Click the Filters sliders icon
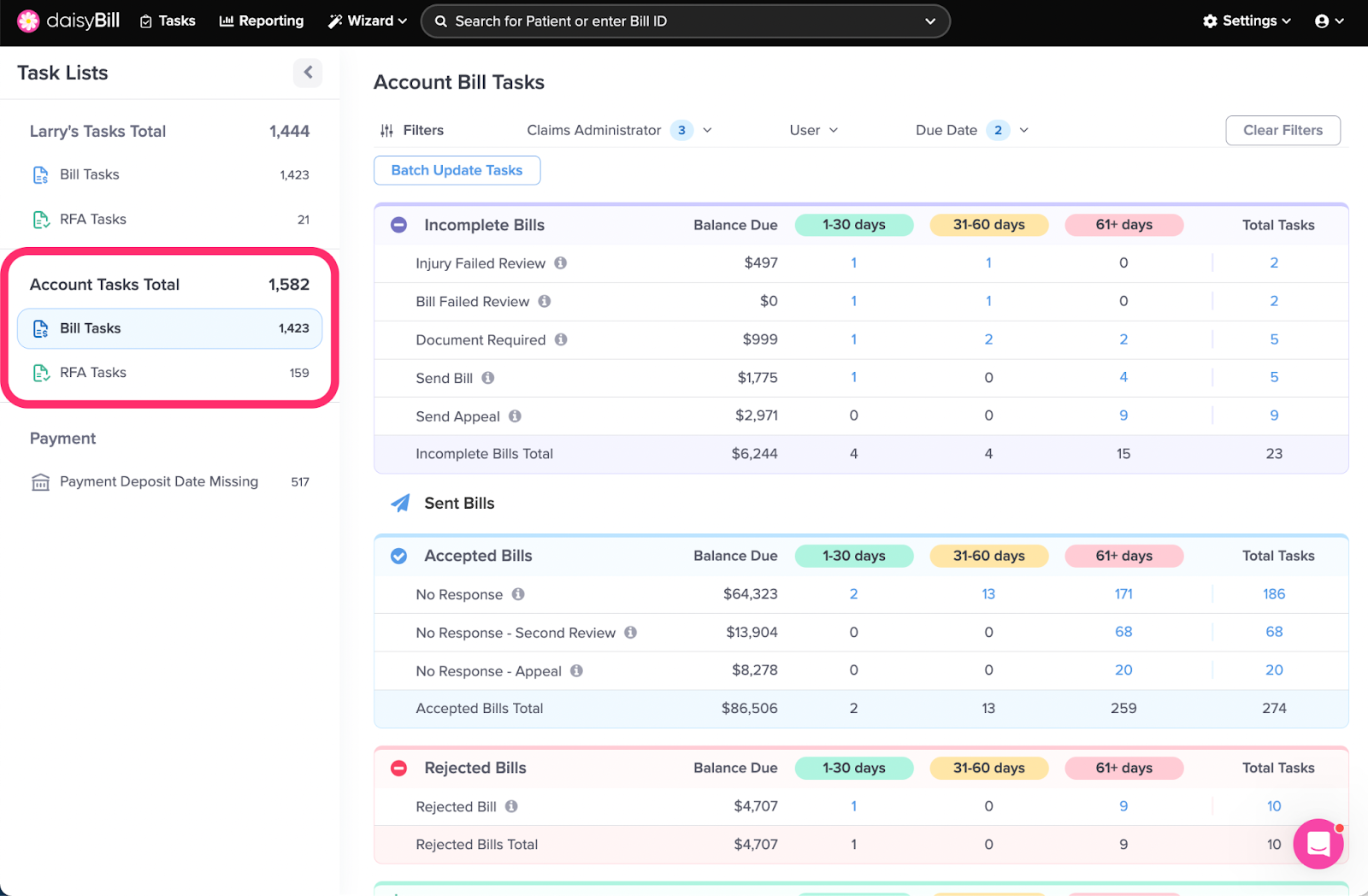Image resolution: width=1368 pixels, height=896 pixels. click(387, 131)
